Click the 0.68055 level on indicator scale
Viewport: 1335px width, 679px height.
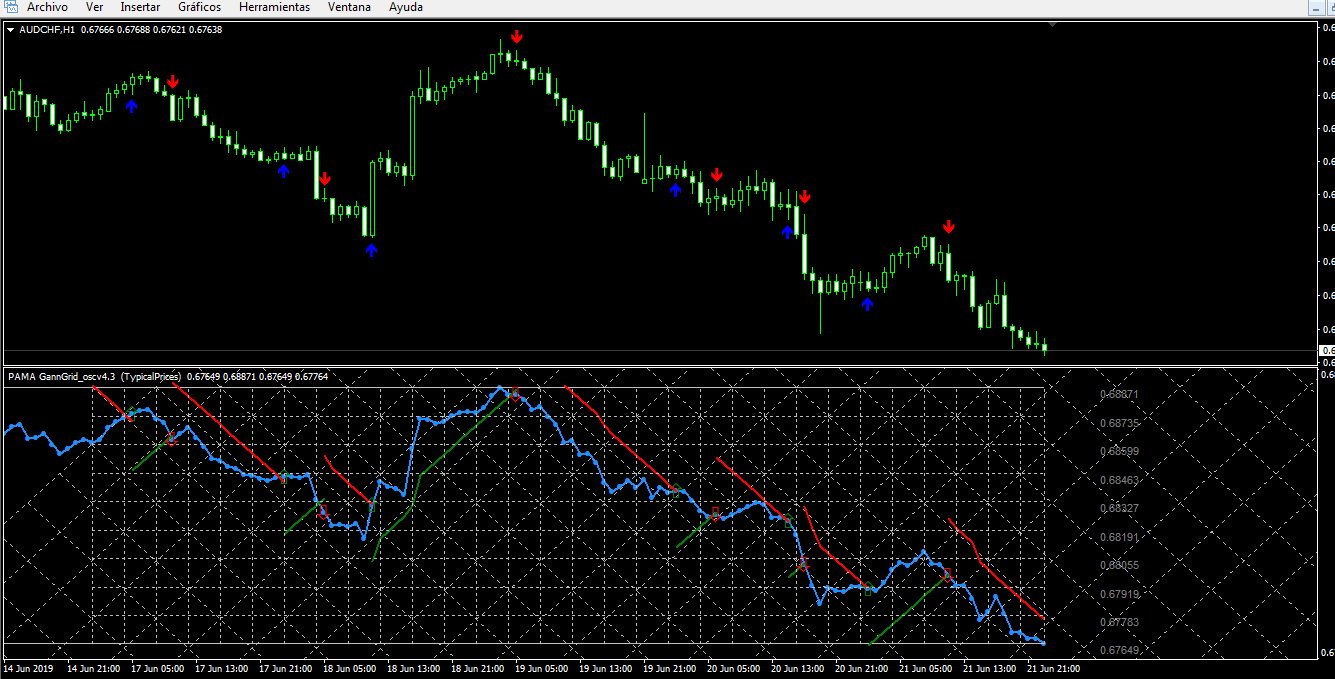click(1119, 565)
